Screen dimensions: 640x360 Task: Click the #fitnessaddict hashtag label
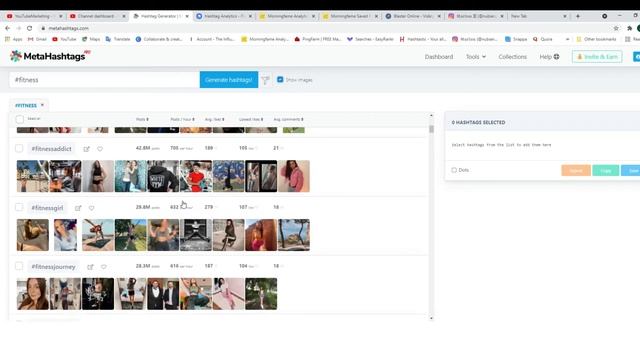(x=51, y=149)
